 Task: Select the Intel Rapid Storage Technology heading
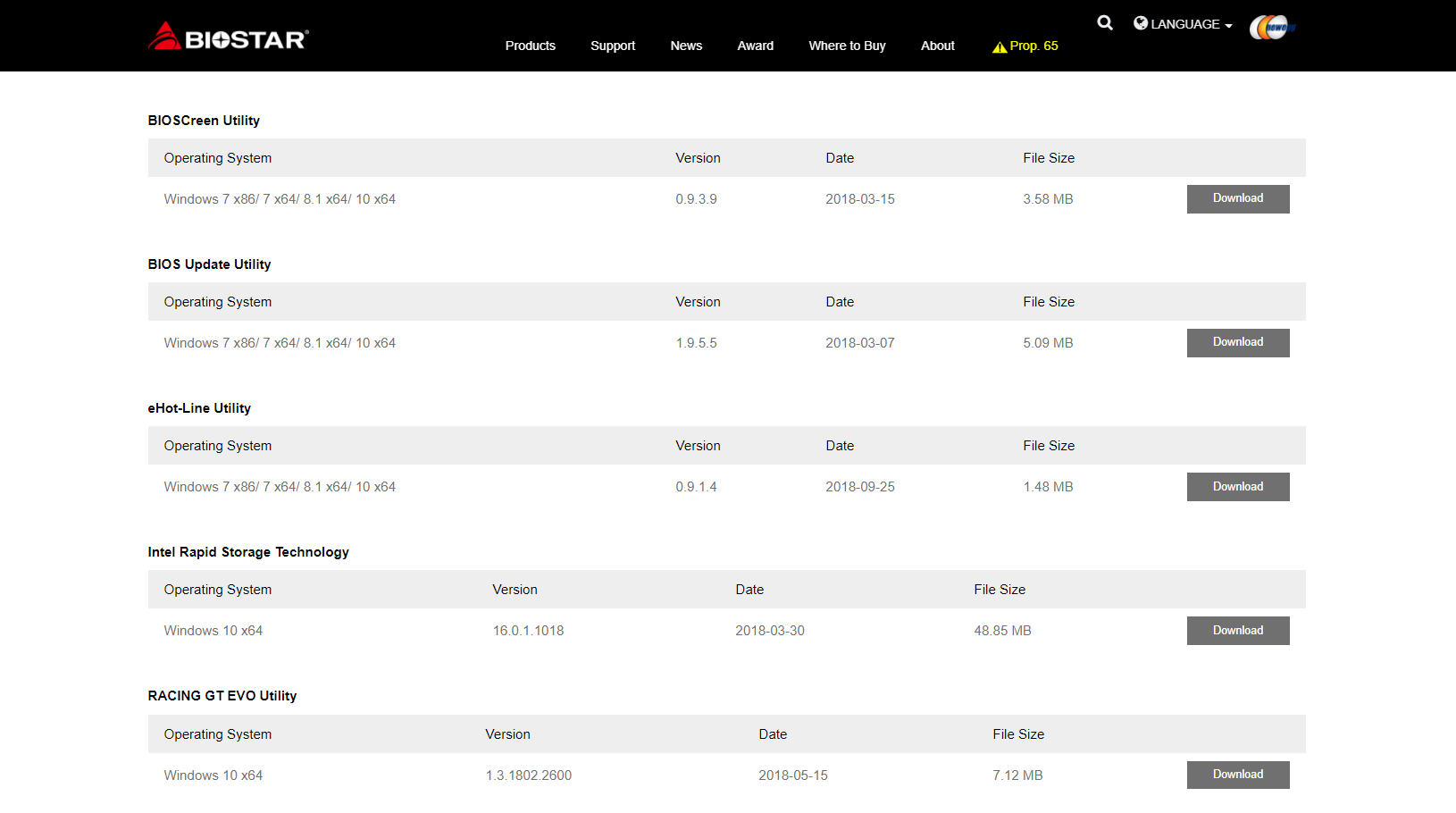click(248, 552)
